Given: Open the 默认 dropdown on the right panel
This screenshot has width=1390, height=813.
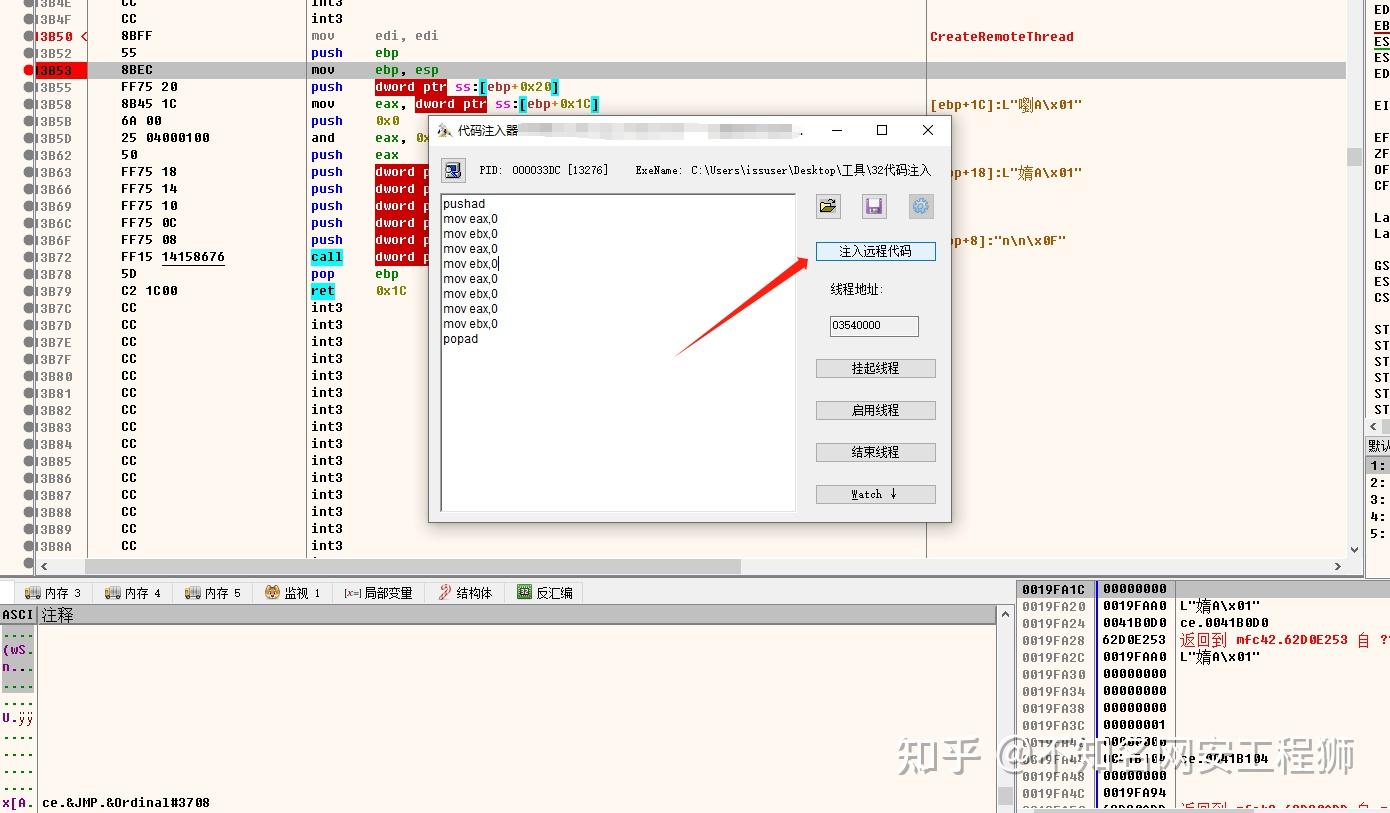Looking at the screenshot, I should click(1378, 445).
